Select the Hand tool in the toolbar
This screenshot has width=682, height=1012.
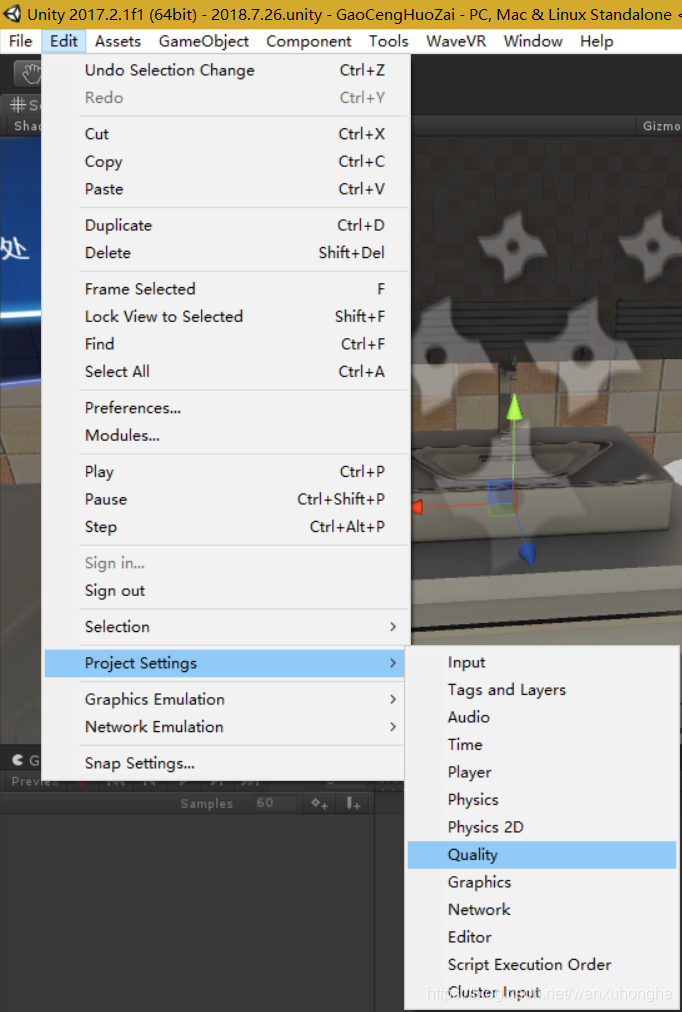[28, 74]
